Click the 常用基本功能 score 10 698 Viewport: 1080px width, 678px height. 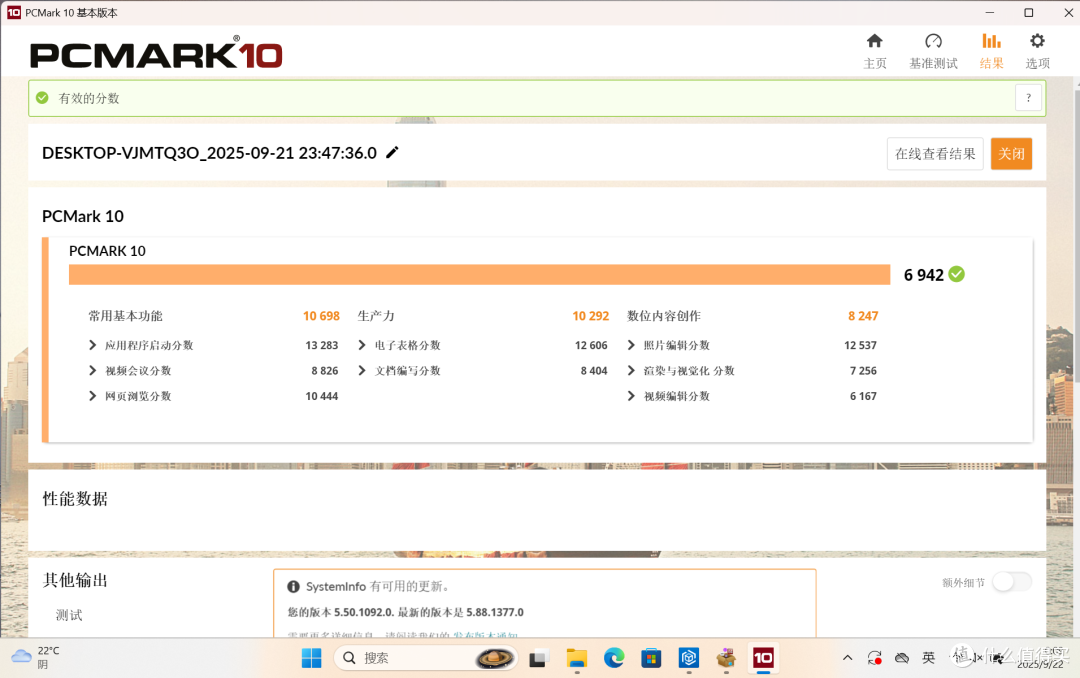[321, 316]
